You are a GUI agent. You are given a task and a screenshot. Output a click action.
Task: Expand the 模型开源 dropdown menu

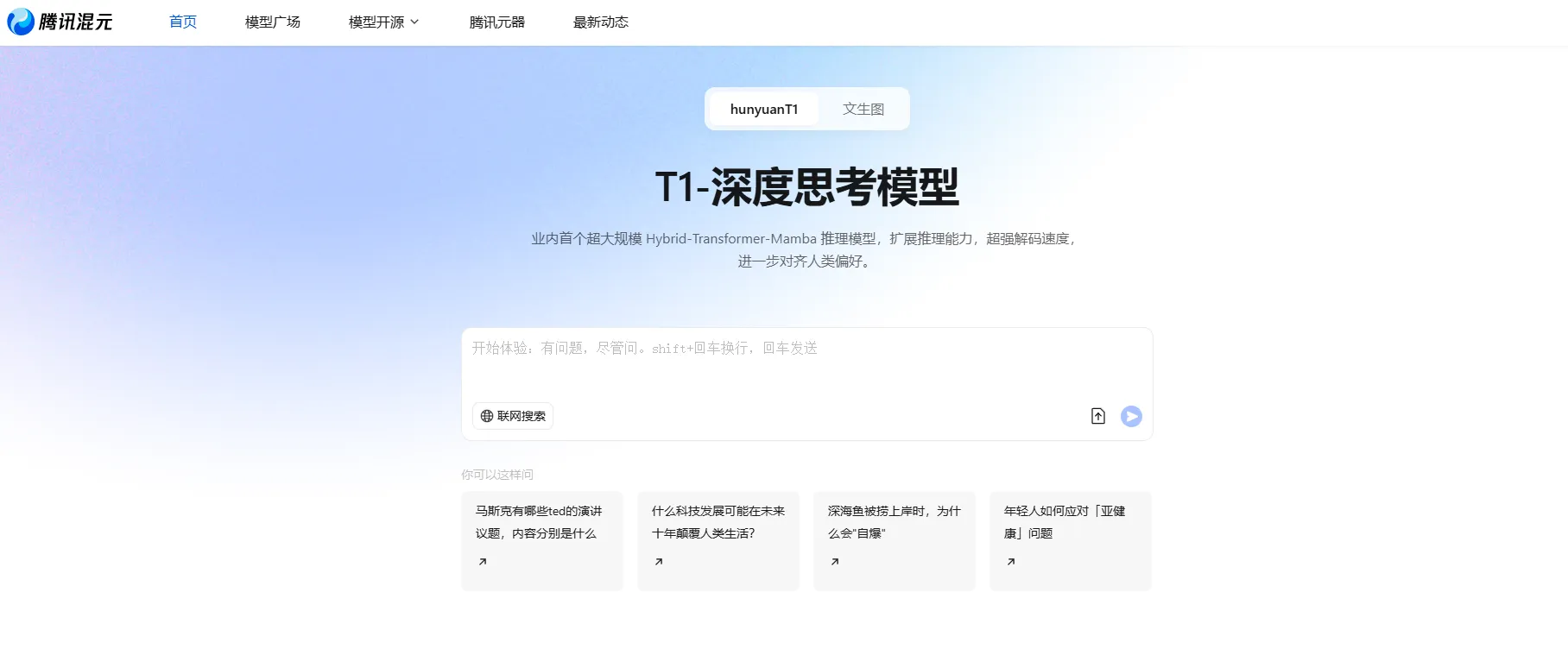point(376,22)
